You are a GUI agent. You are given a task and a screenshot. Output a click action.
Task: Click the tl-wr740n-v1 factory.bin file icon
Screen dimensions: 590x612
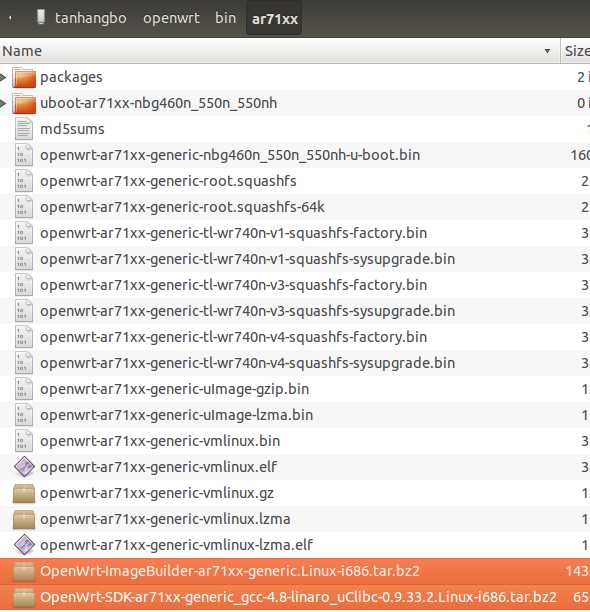(x=24, y=233)
